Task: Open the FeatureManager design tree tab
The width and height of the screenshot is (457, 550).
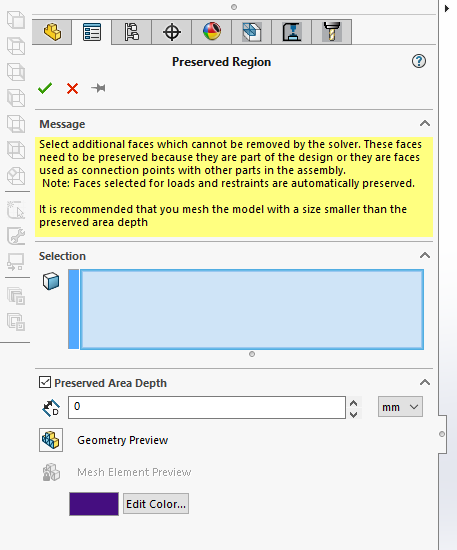Action: click(52, 32)
